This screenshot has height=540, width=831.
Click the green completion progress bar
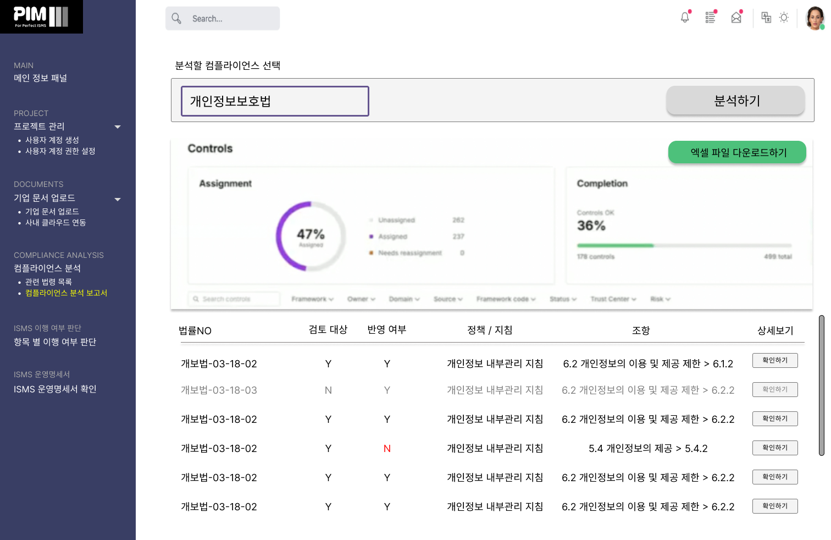[615, 245]
